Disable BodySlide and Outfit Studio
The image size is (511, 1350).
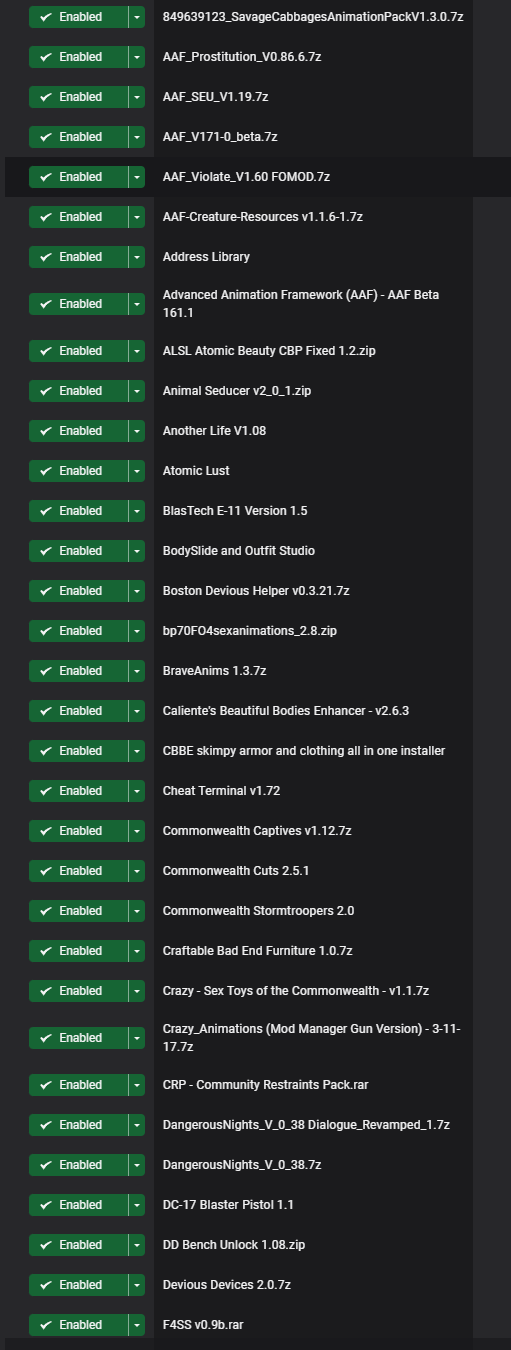(78, 551)
